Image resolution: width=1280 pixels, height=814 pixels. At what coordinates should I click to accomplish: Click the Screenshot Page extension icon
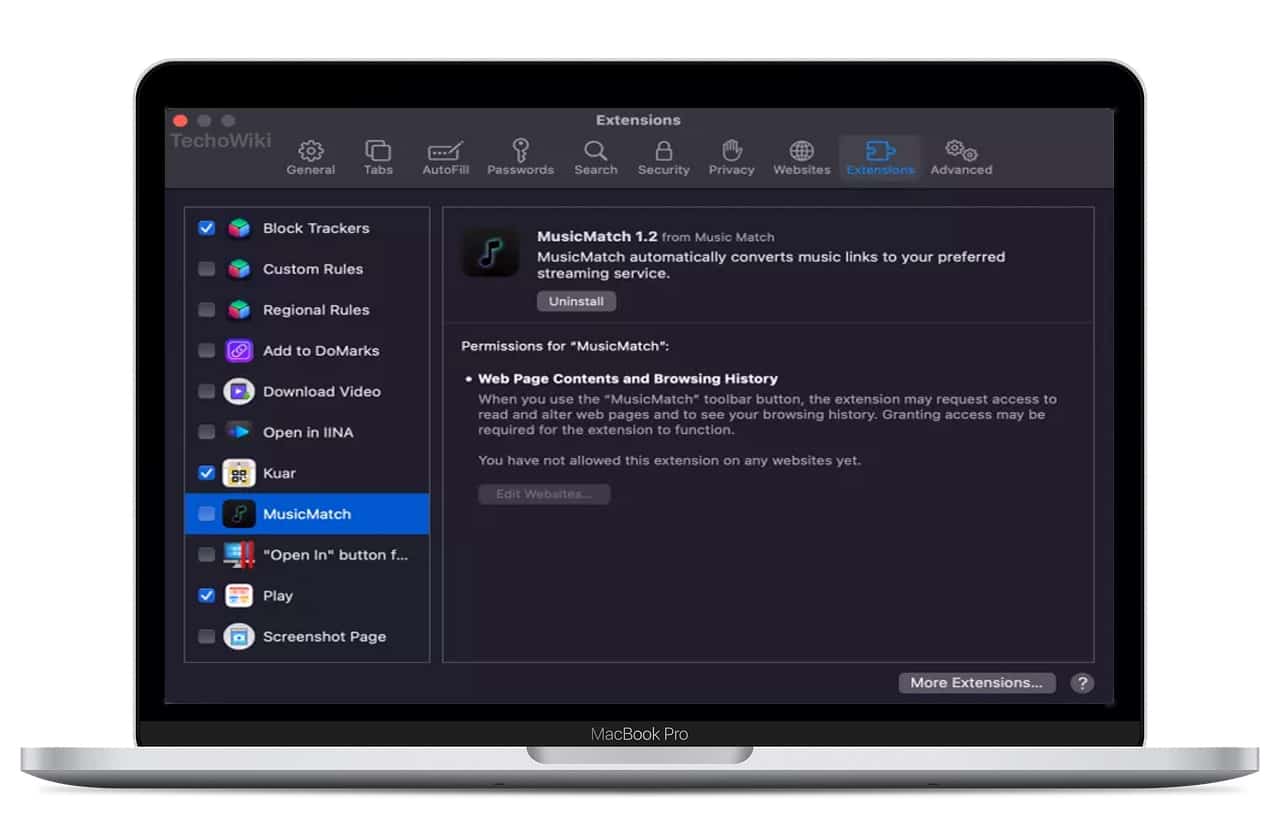pyautogui.click(x=239, y=637)
